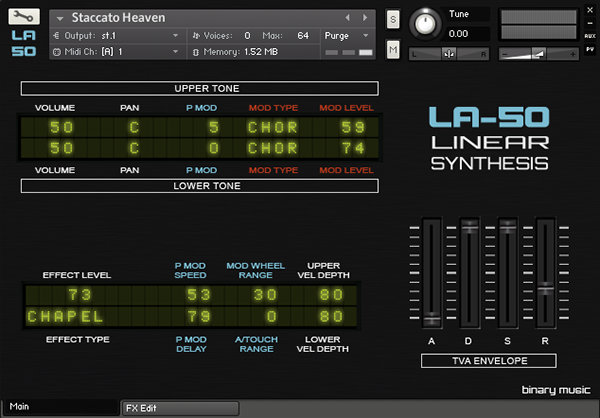Image resolution: width=600 pixels, height=418 pixels.
Task: Click the lower tone volume value 50
Action: click(x=61, y=148)
